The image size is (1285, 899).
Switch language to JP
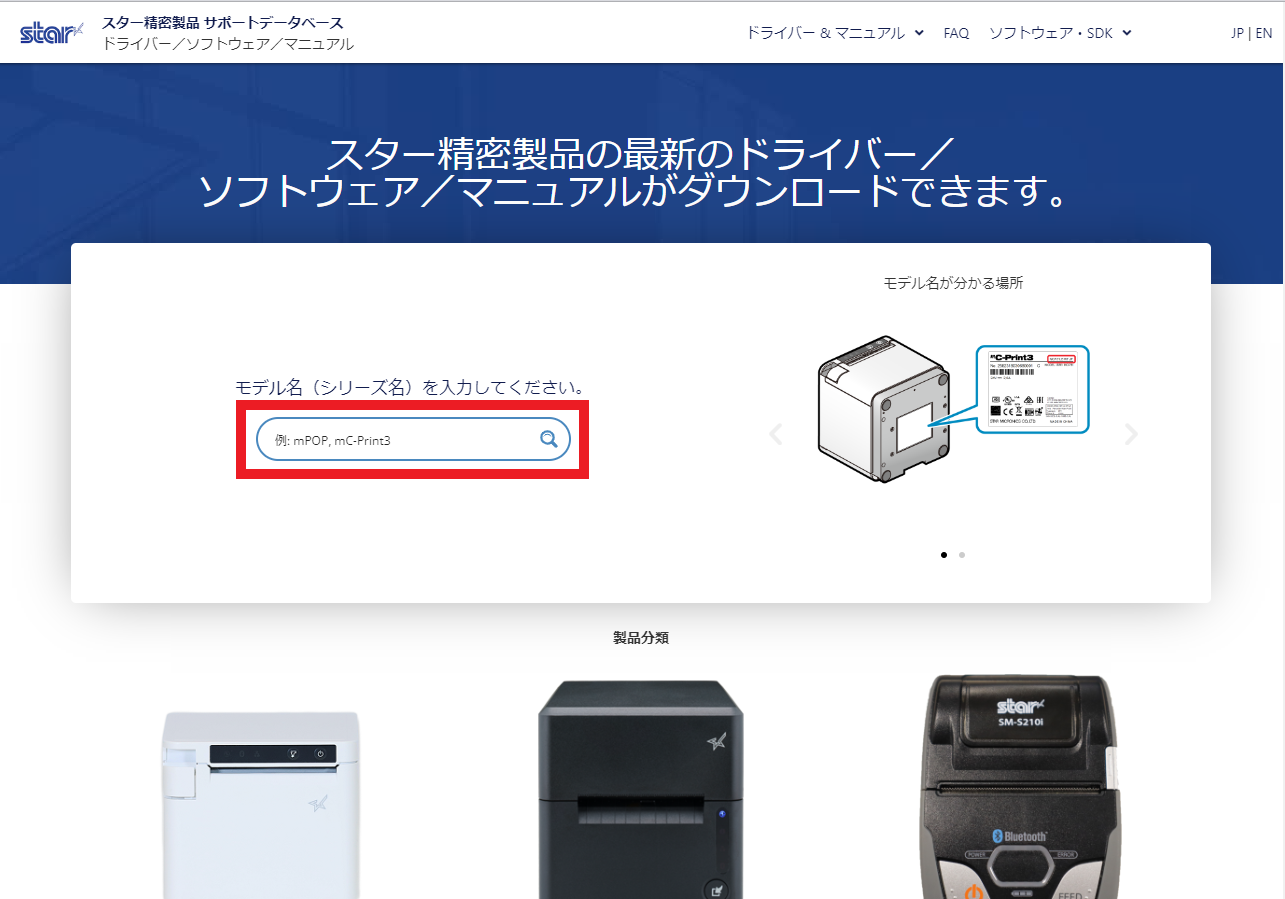[1238, 33]
